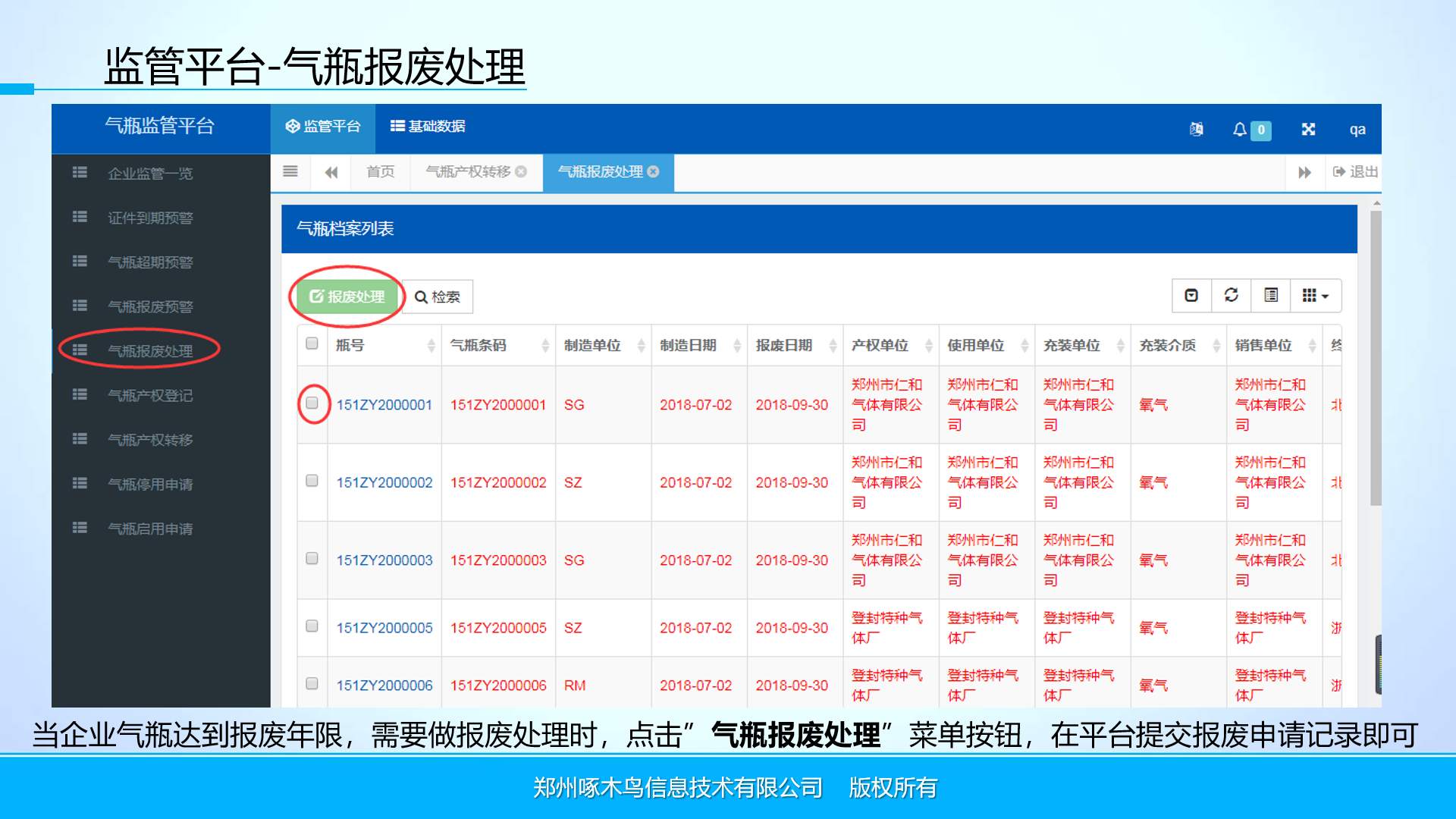Click the 气瓶超期预警 sidebar list icon
The height and width of the screenshot is (819, 1456).
coord(80,261)
